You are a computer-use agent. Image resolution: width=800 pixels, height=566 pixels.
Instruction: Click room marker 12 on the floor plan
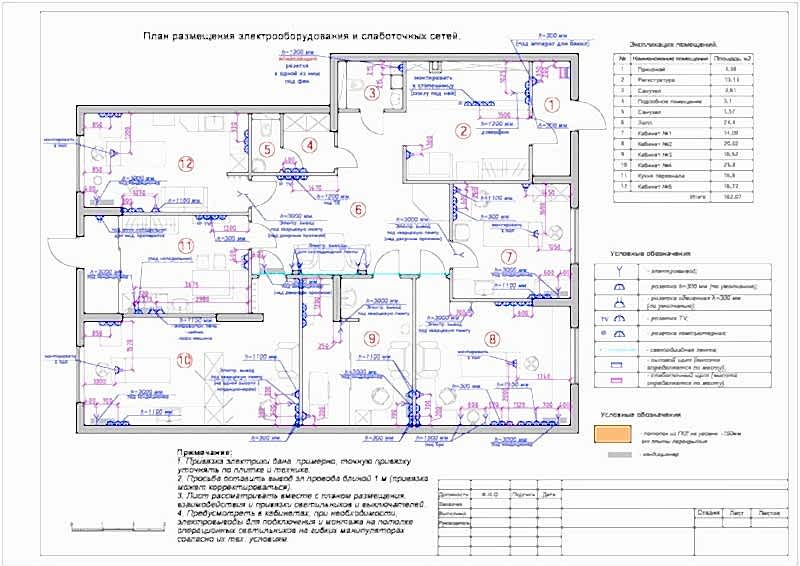coord(184,162)
